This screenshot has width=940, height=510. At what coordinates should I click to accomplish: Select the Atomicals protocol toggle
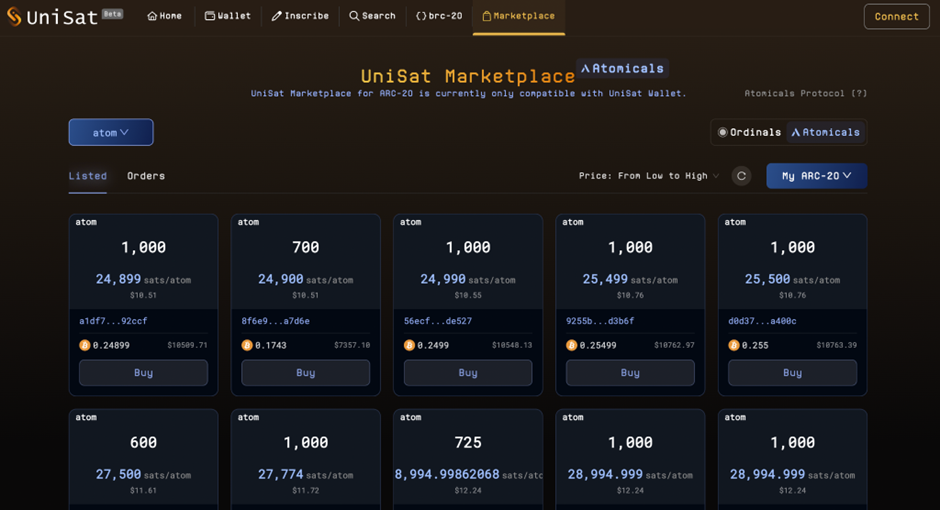pyautogui.click(x=825, y=132)
